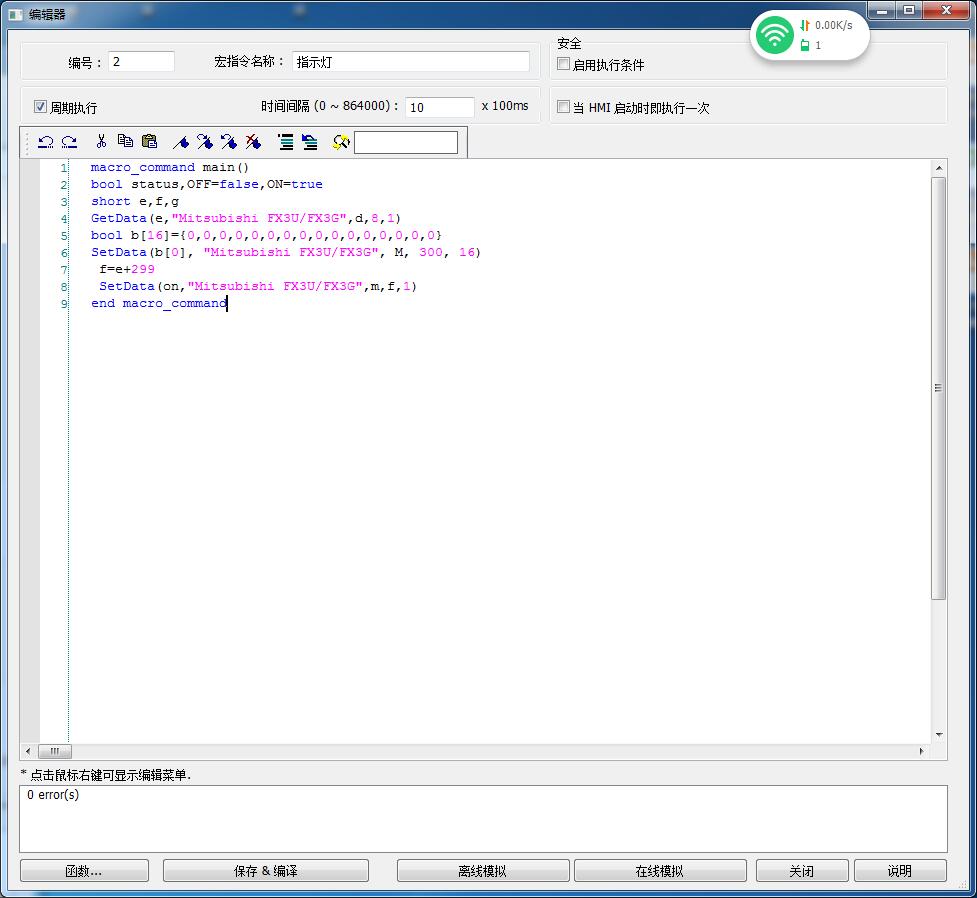Image resolution: width=977 pixels, height=898 pixels.
Task: Clear all bookmarks with red-crossed flag icon
Action: 253,142
